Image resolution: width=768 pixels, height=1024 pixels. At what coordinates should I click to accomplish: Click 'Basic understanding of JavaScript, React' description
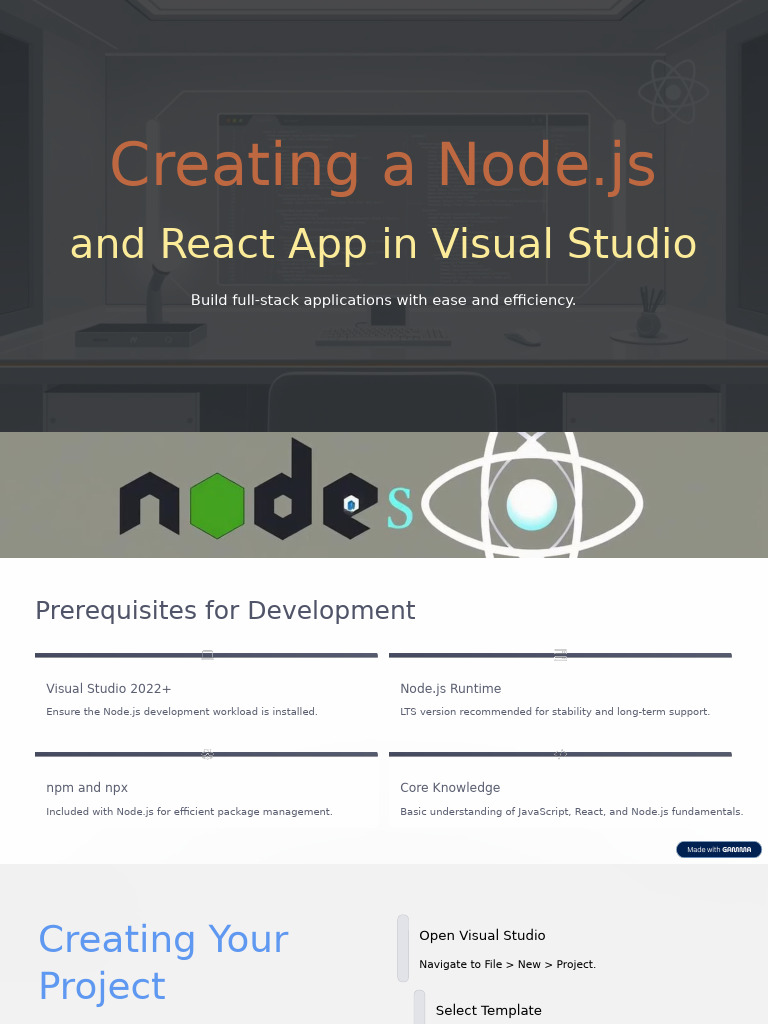pyautogui.click(x=571, y=811)
